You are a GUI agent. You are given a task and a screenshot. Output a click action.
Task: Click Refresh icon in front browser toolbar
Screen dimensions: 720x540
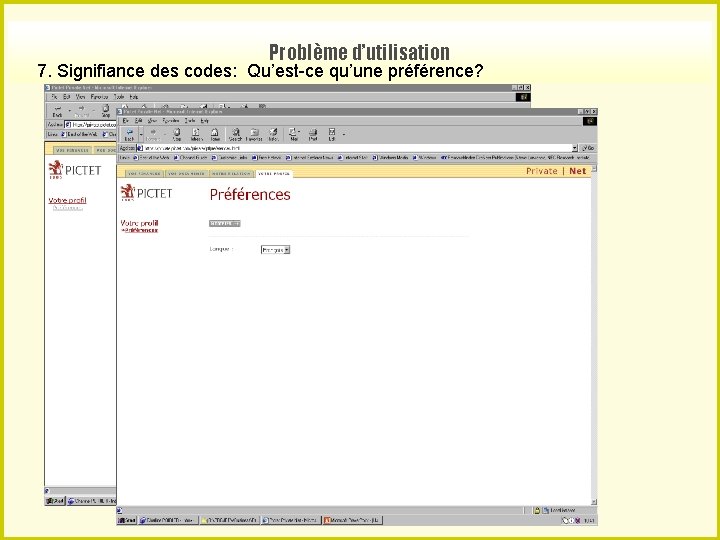196,134
